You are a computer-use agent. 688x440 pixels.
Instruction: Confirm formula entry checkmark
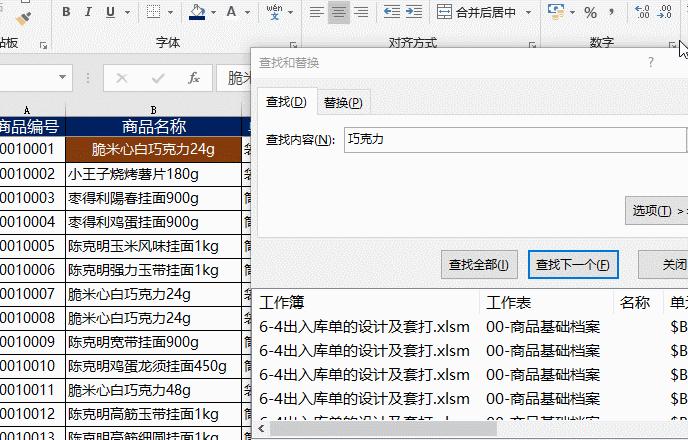[158, 79]
